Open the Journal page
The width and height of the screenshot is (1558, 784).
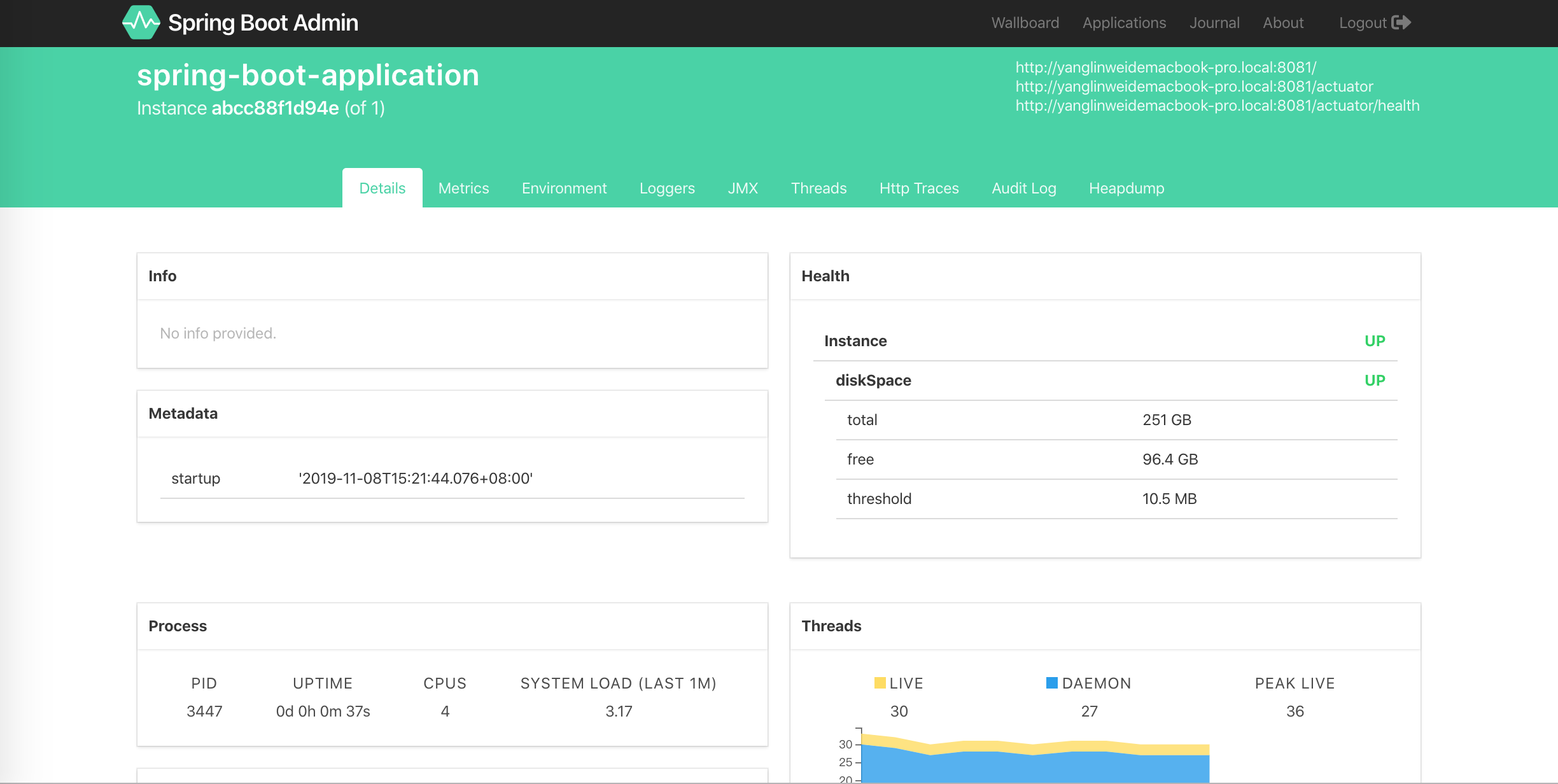(x=1214, y=23)
